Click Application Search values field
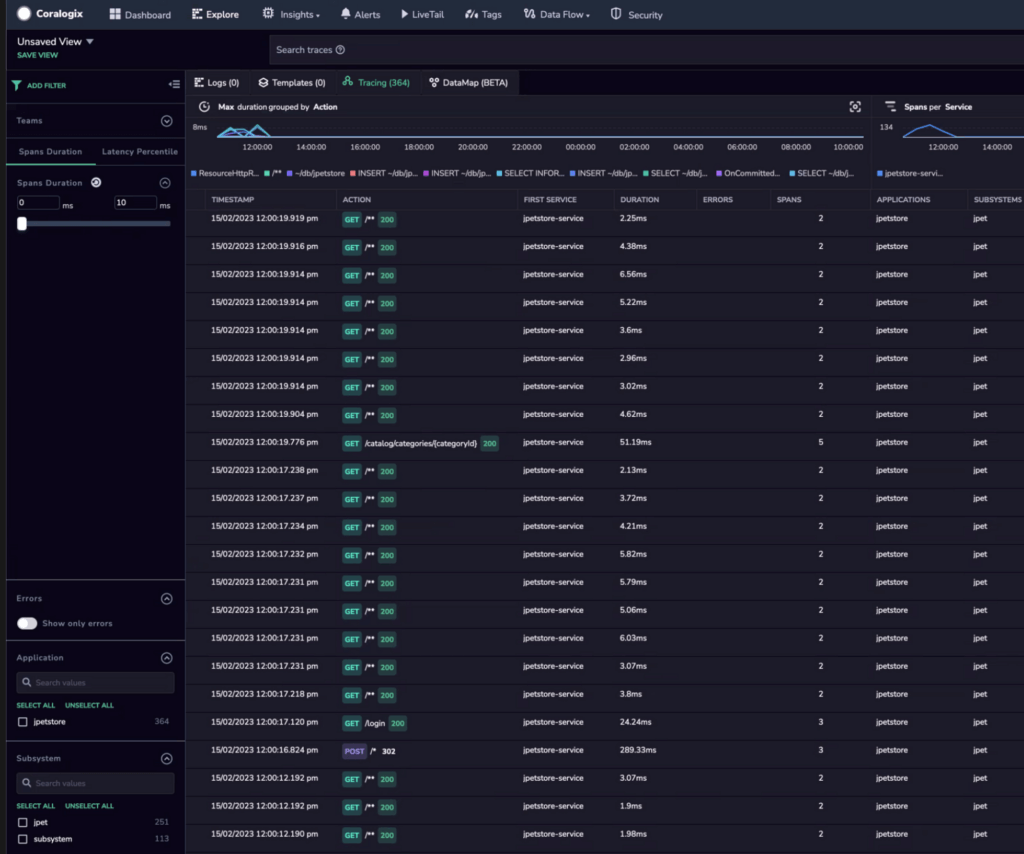Screen dimensions: 1024x854 click(x=95, y=682)
